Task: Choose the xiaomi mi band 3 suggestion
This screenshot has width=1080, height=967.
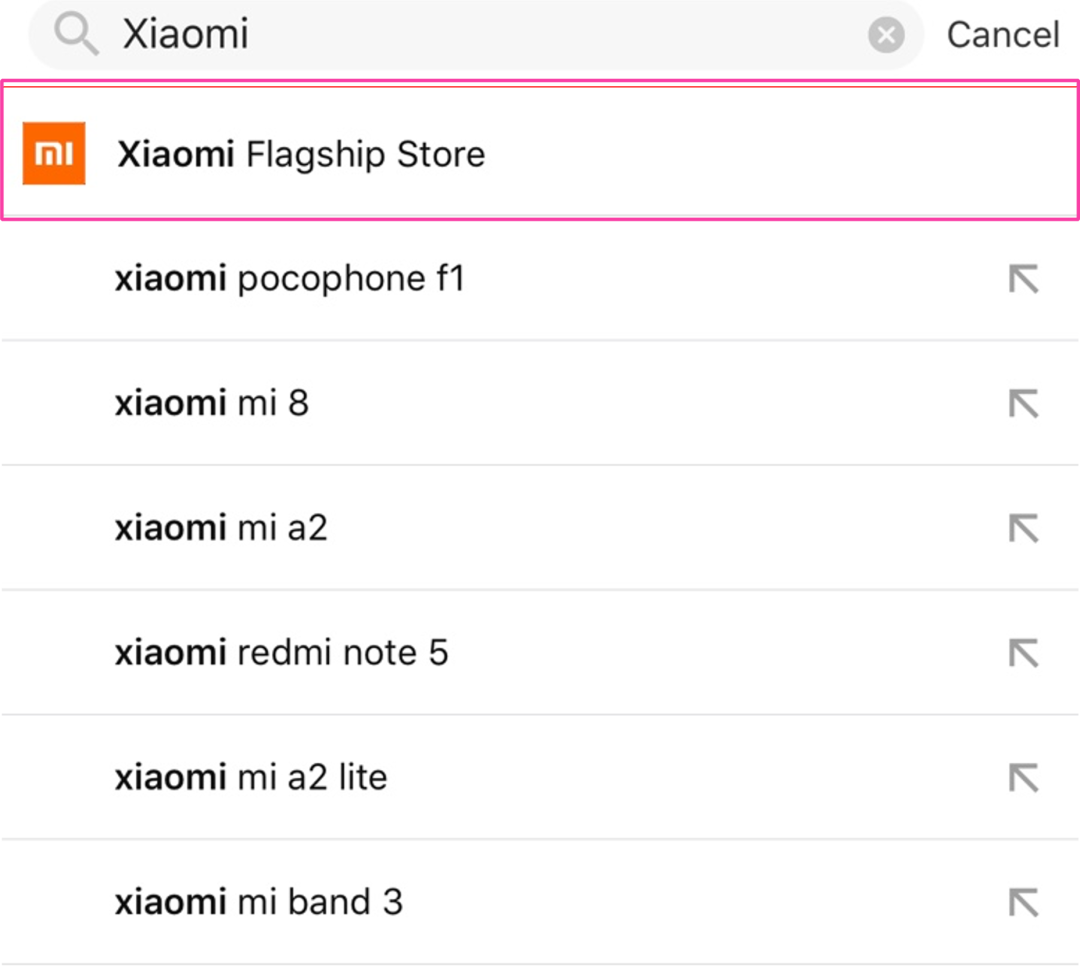Action: click(x=259, y=902)
